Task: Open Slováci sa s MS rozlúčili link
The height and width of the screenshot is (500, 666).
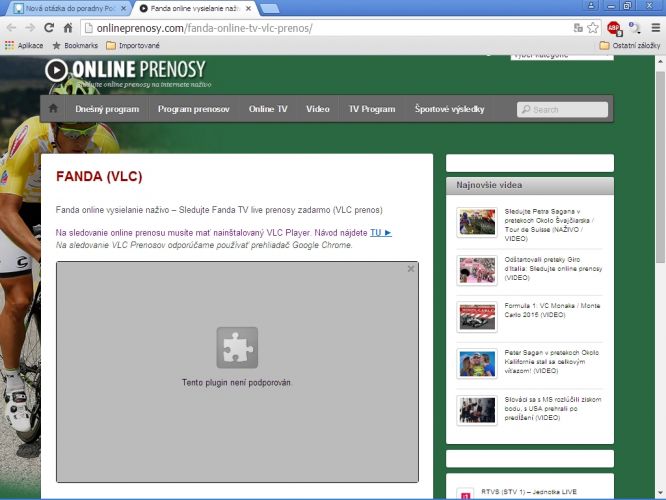Action: (x=553, y=408)
